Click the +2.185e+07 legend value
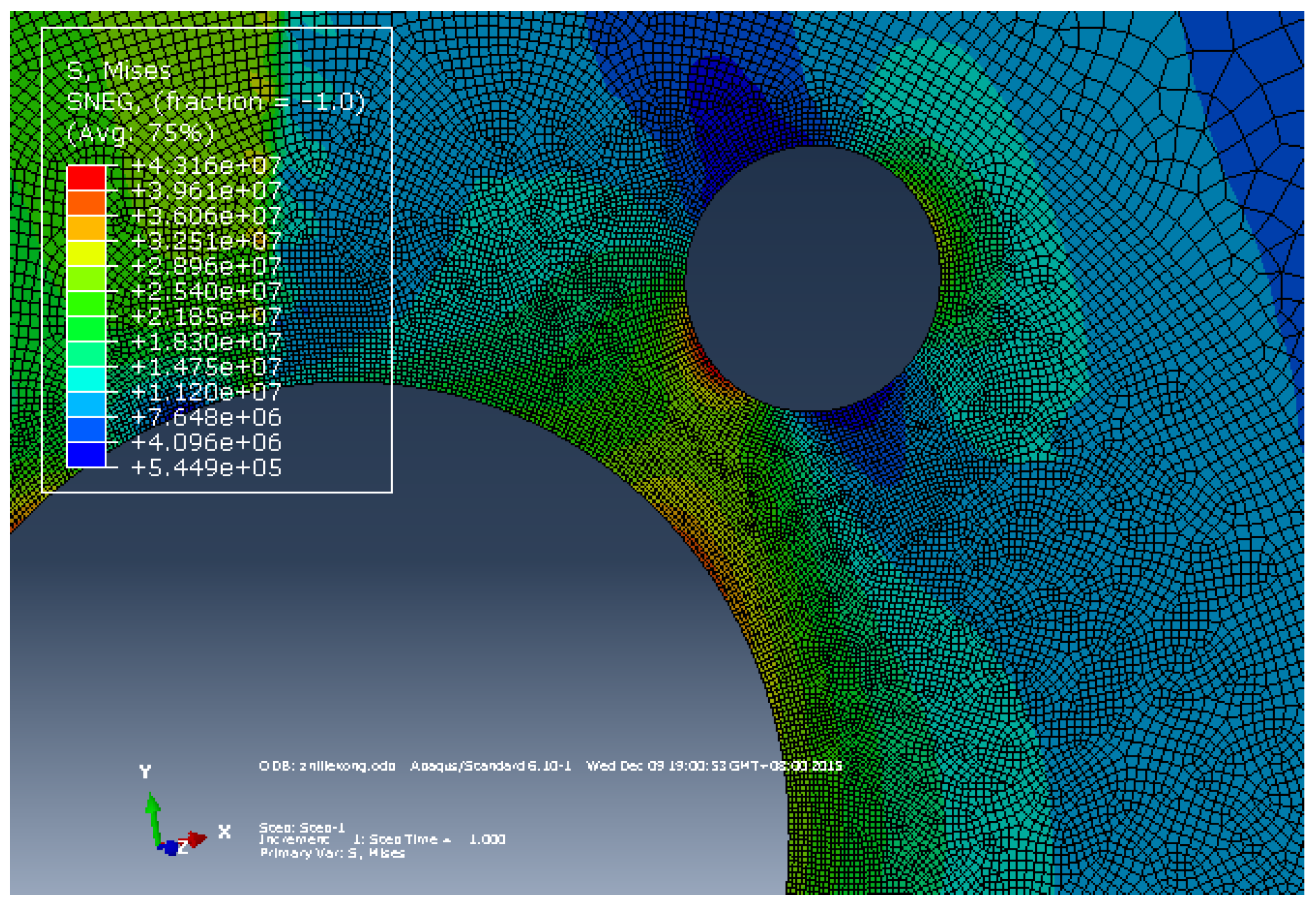1316x906 pixels. click(206, 316)
